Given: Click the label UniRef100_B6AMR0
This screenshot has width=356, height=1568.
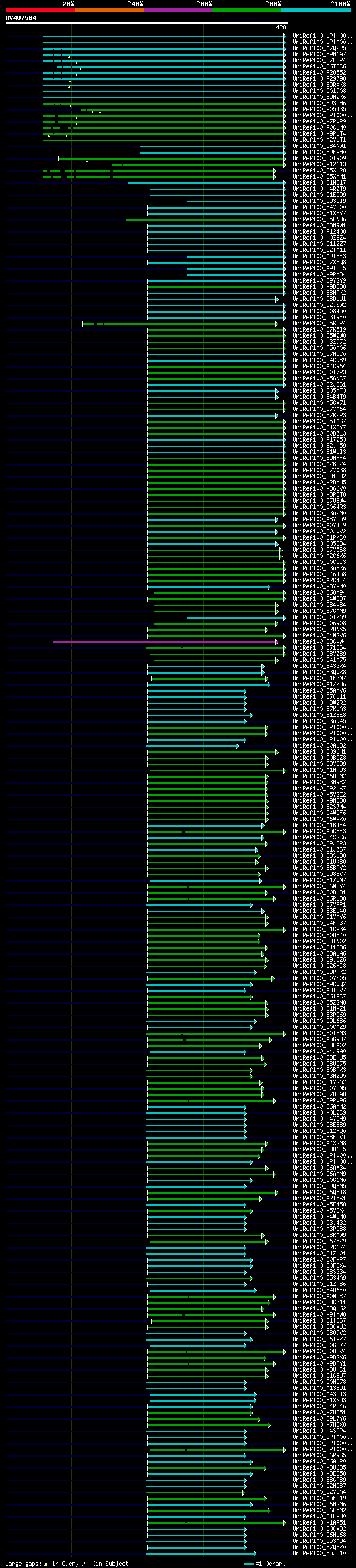Looking at the screenshot, I should click(x=319, y=1461).
